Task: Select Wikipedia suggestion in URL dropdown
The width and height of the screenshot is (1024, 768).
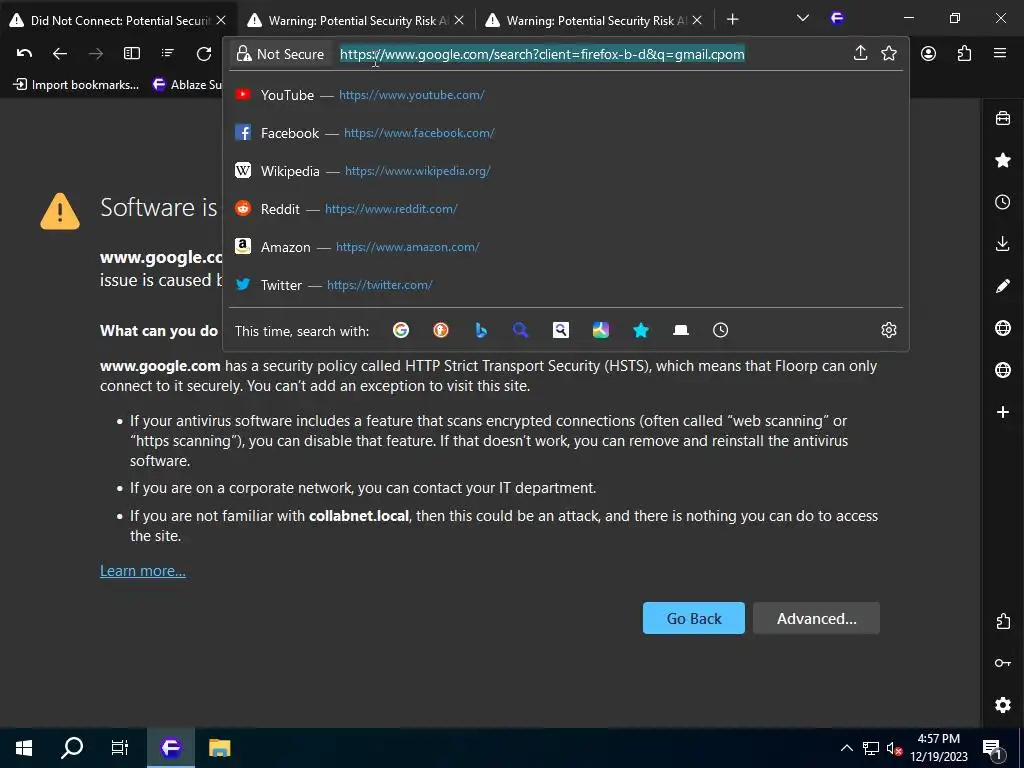Action: tap(566, 171)
